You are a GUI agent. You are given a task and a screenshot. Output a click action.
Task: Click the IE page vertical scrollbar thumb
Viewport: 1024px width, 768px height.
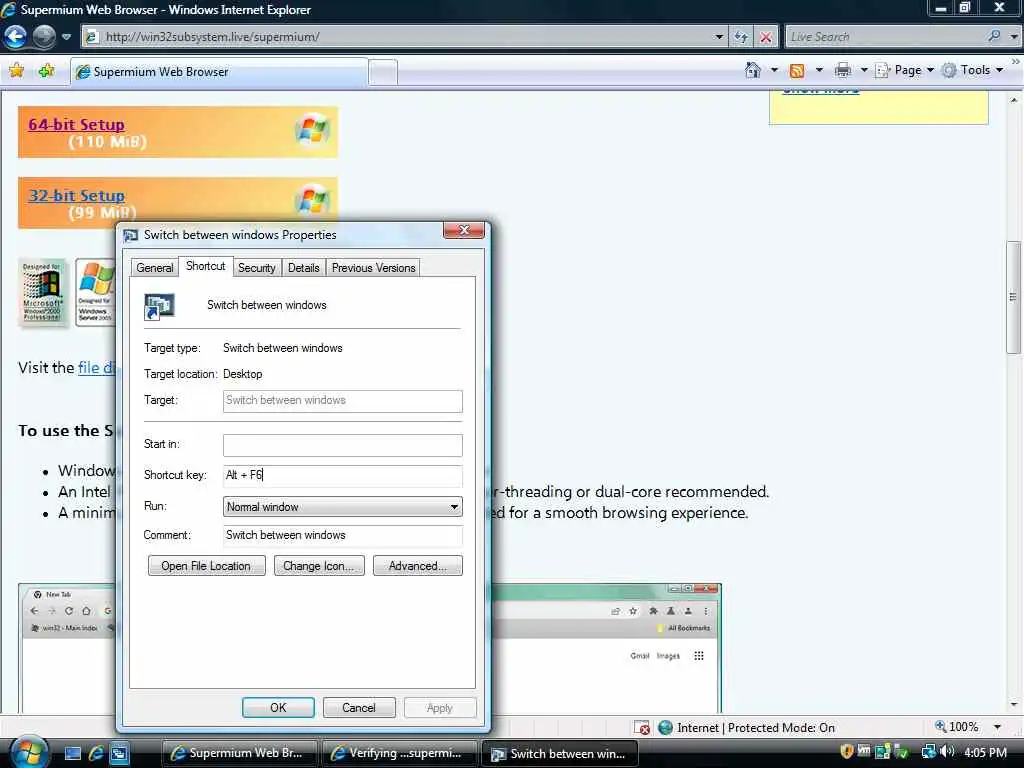1013,297
